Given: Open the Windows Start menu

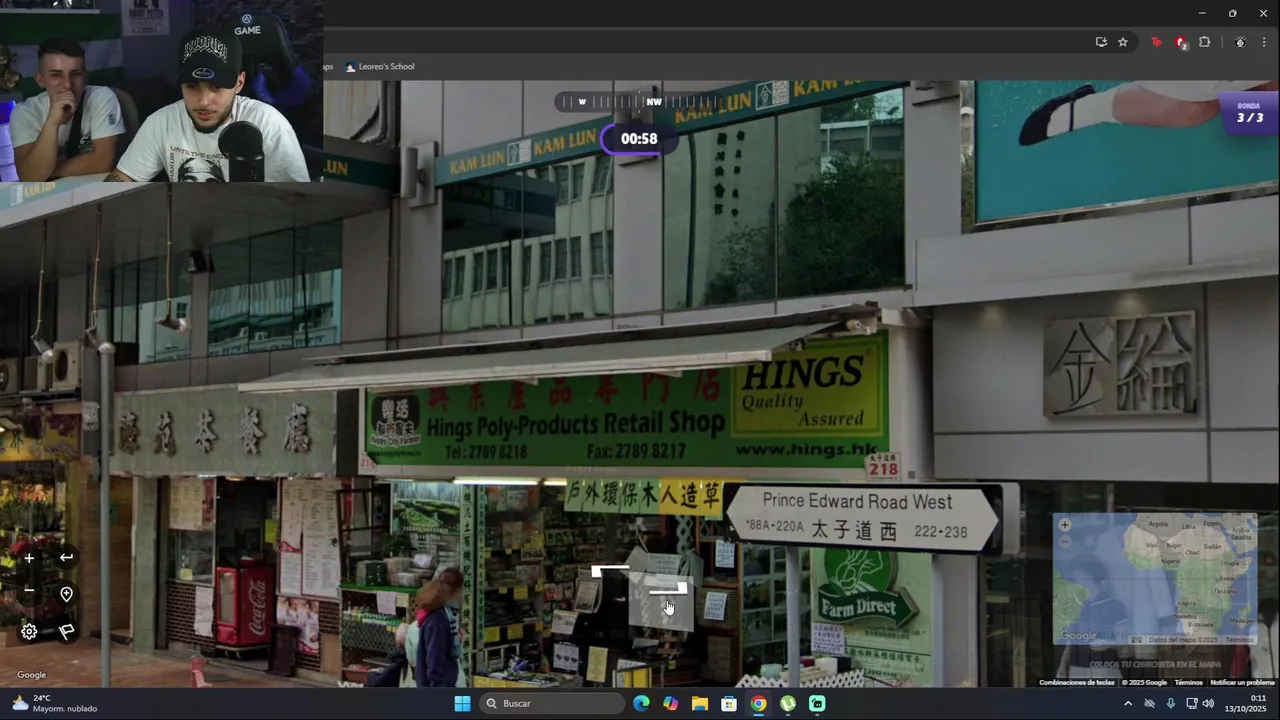Looking at the screenshot, I should [462, 704].
